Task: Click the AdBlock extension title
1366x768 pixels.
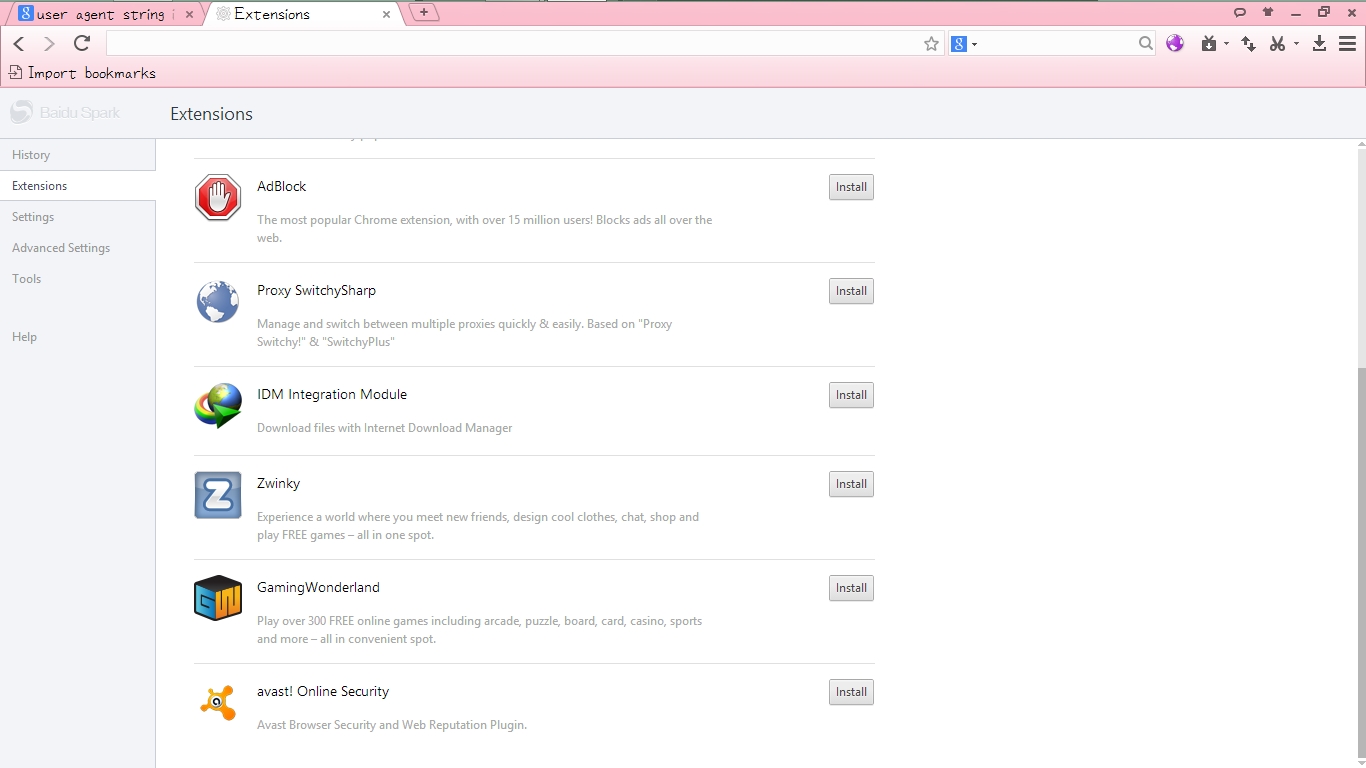Action: point(282,186)
